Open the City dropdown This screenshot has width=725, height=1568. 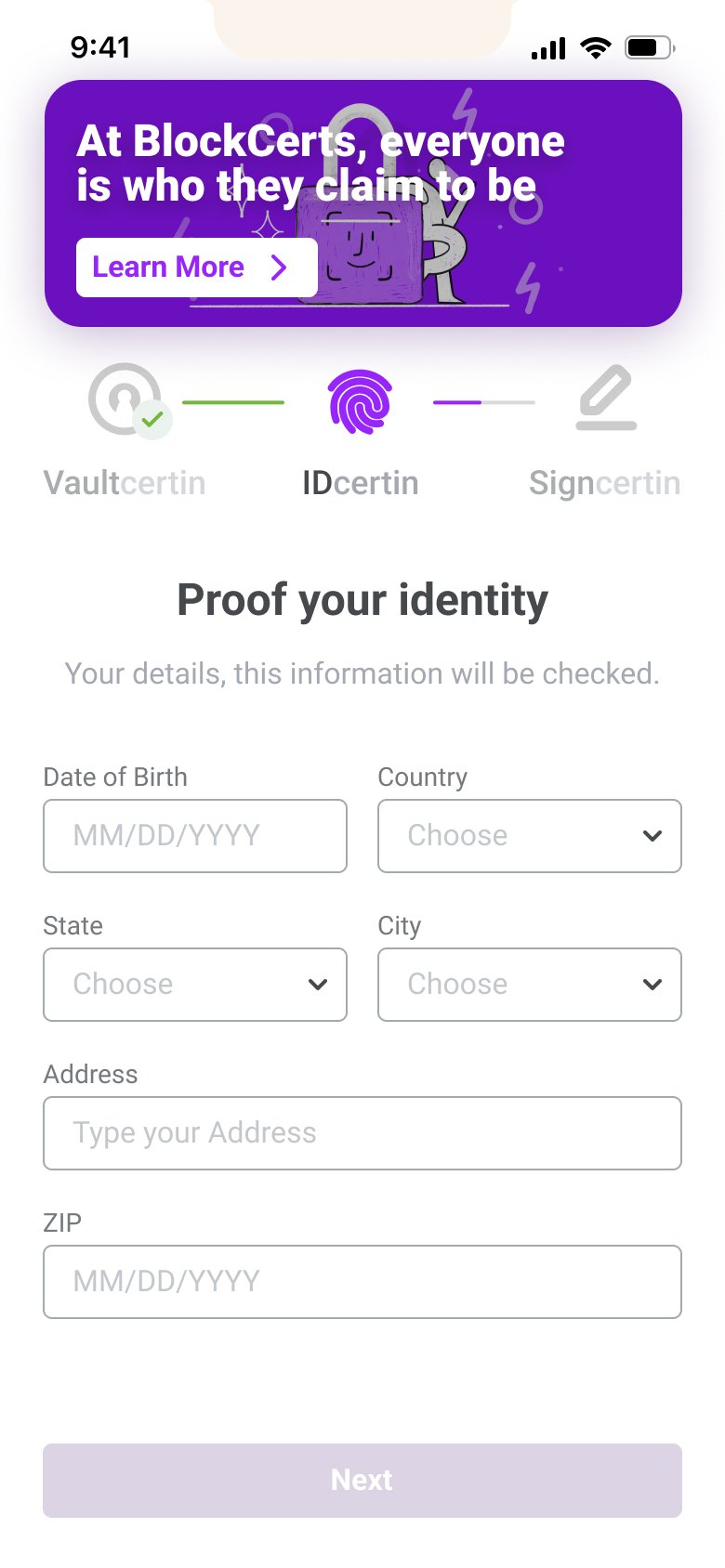click(530, 985)
